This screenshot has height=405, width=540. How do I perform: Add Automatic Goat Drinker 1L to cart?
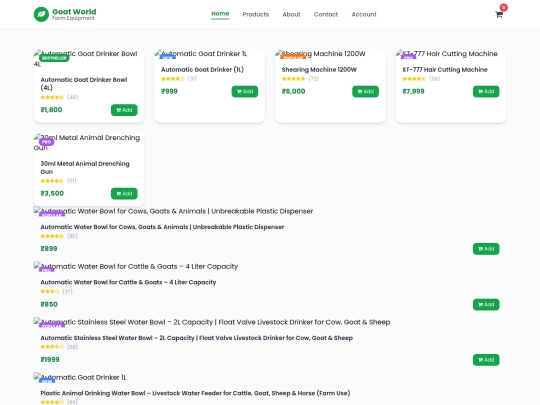point(245,92)
